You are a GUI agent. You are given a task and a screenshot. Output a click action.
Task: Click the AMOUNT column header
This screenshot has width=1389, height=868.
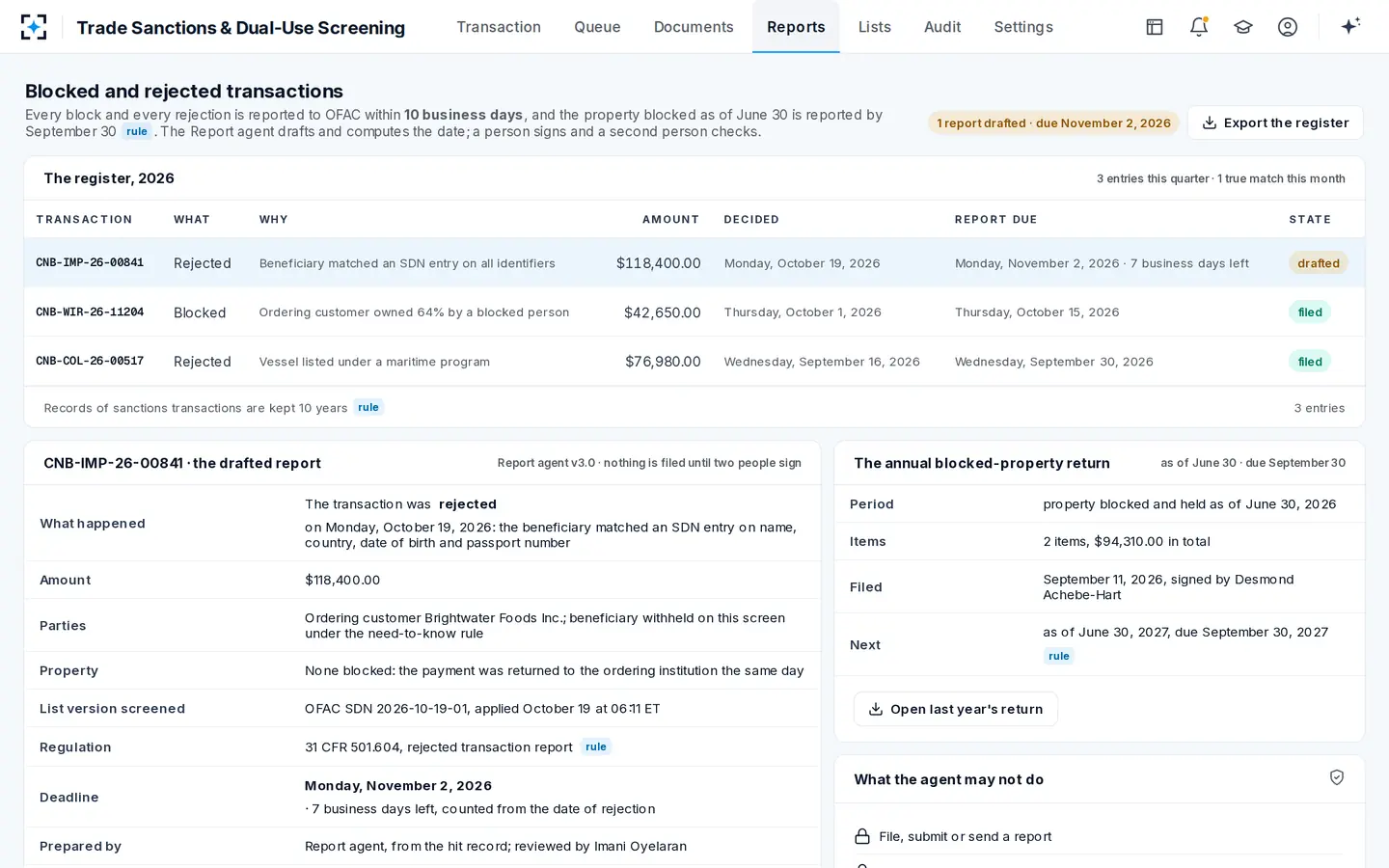click(670, 219)
